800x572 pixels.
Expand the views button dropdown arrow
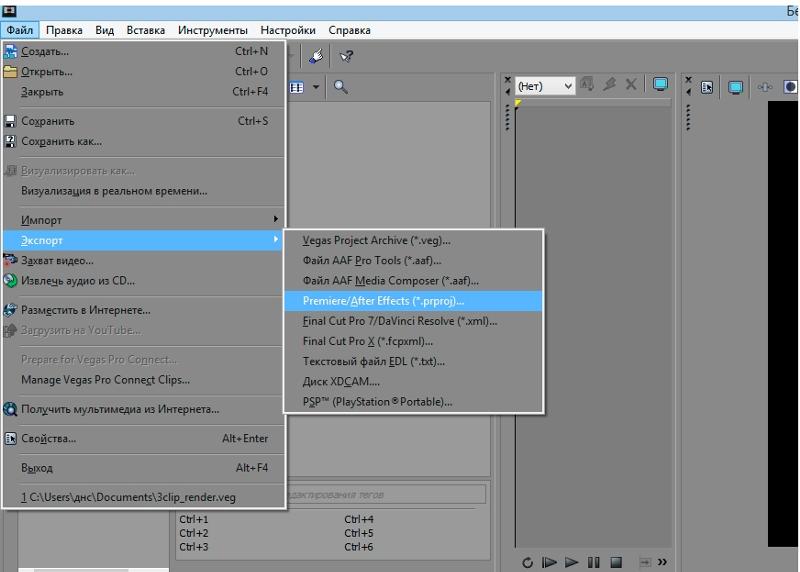(x=316, y=87)
